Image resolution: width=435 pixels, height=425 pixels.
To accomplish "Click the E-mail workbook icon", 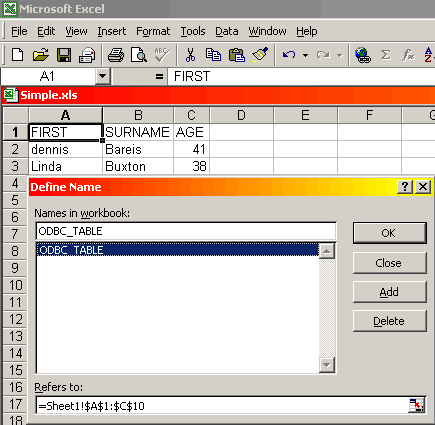I will (87, 55).
